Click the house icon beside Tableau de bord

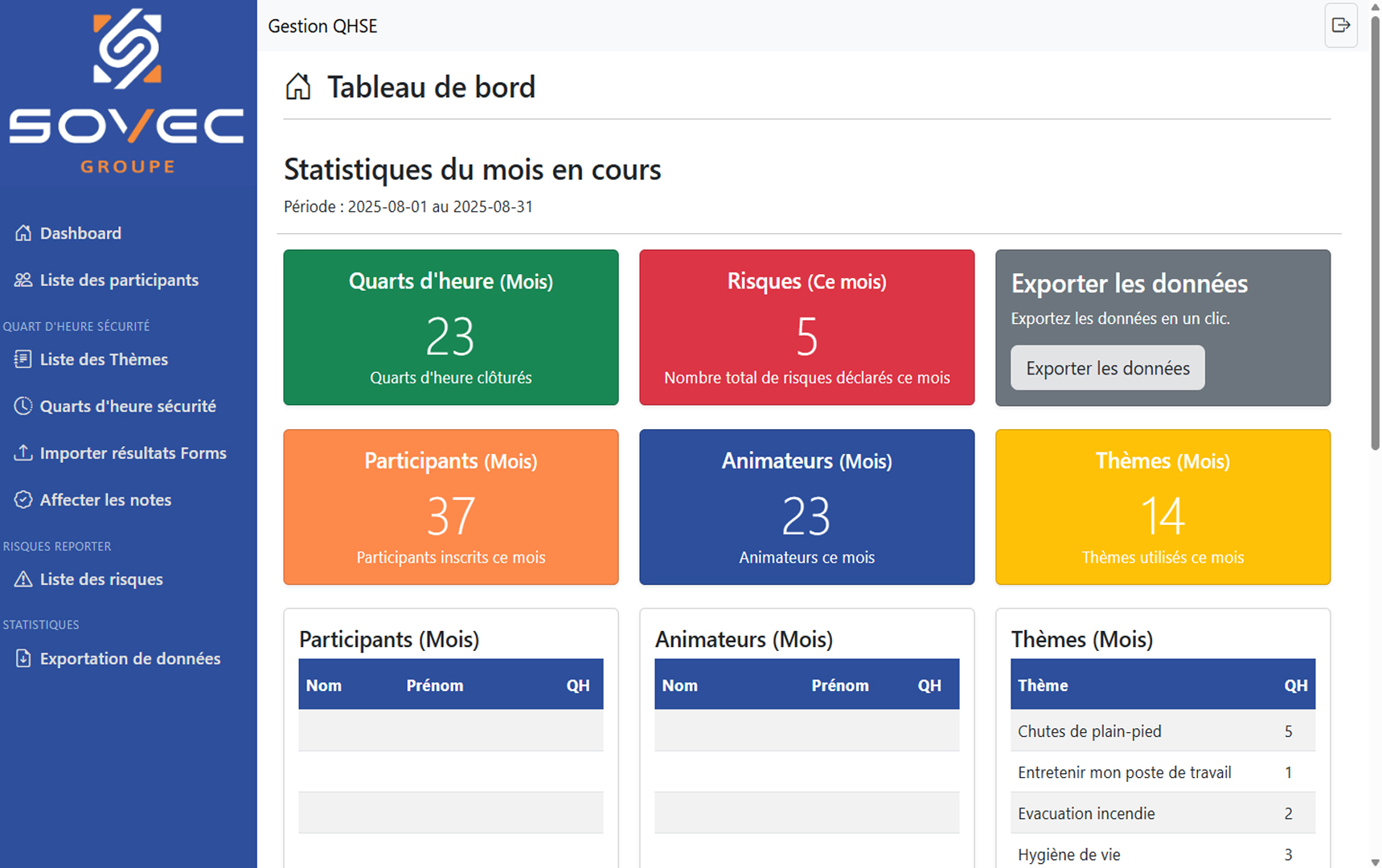click(x=298, y=87)
